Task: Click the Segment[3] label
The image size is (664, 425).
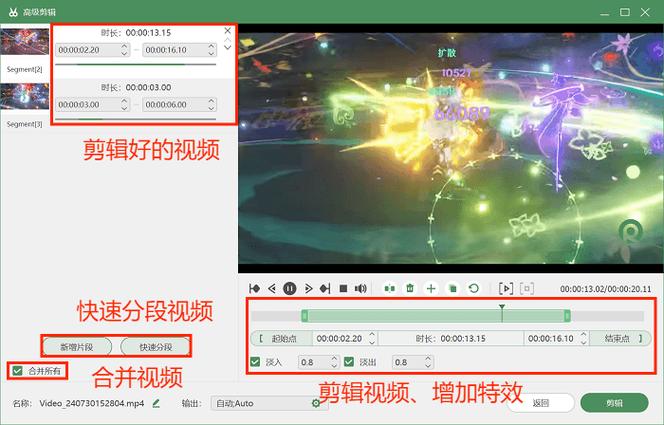Action: coord(25,124)
